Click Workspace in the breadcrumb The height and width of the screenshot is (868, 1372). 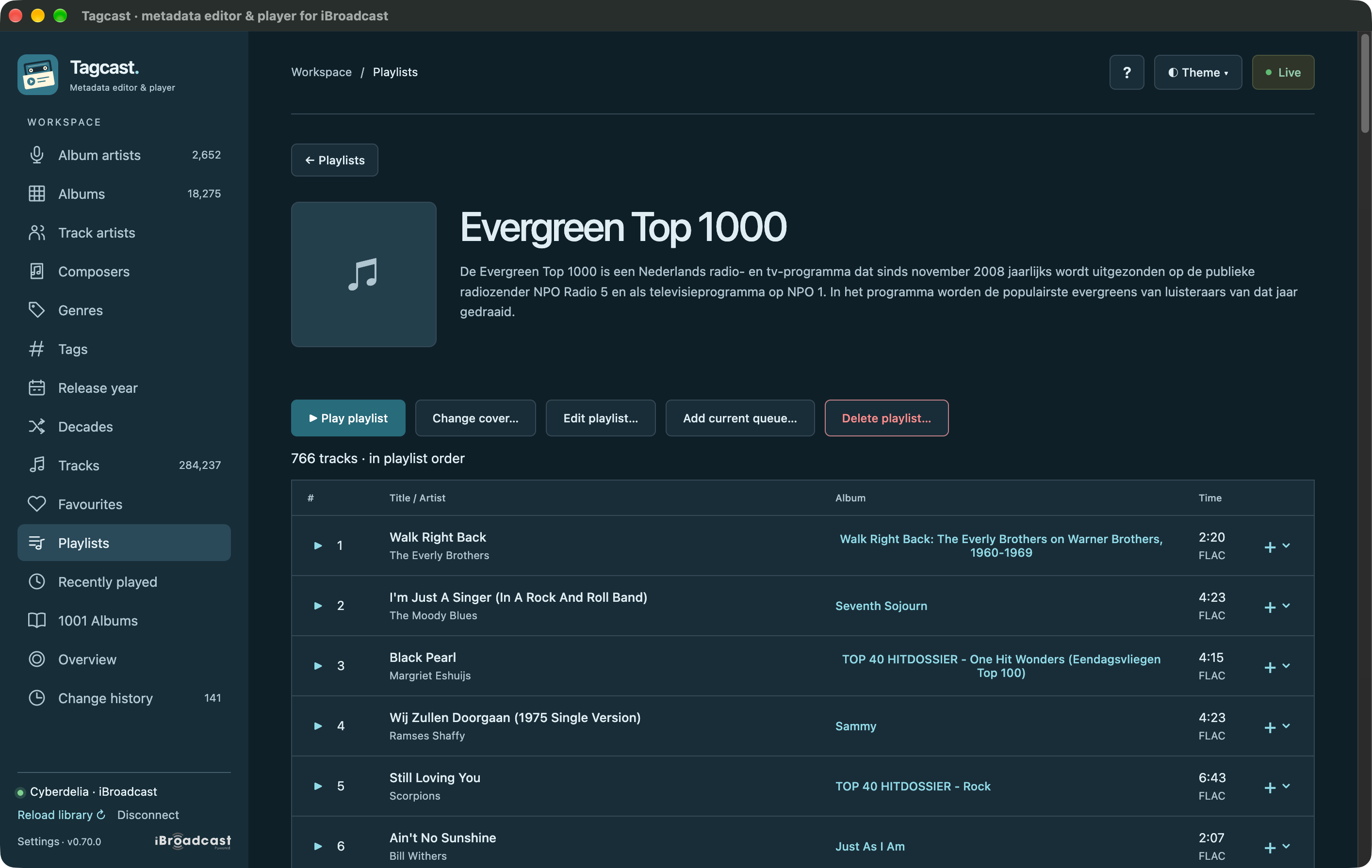(x=321, y=72)
